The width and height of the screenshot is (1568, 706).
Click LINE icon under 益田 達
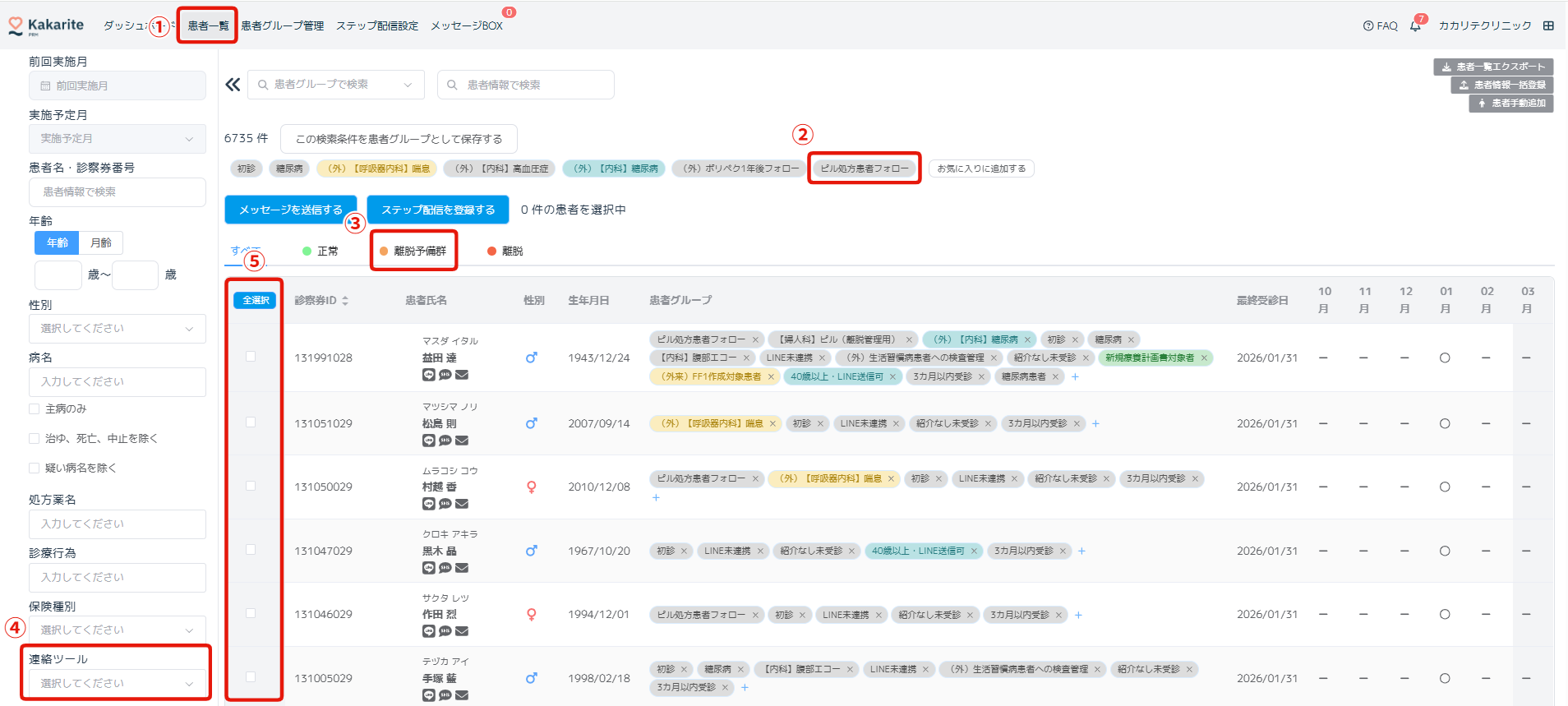[x=428, y=375]
